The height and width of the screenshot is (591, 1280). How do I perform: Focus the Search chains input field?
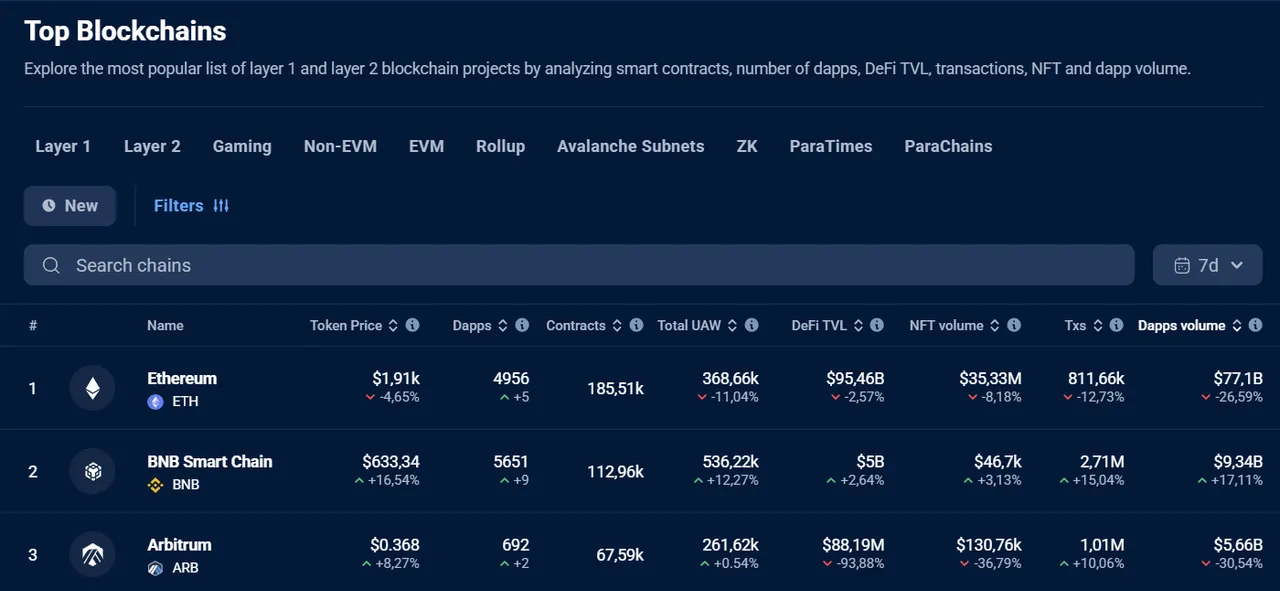pos(579,265)
